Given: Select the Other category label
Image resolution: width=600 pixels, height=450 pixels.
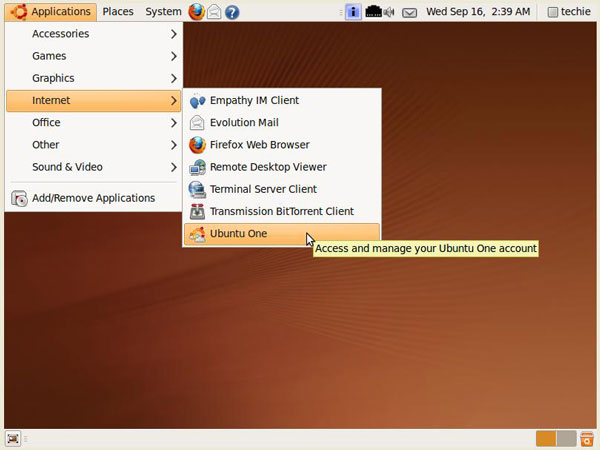Looking at the screenshot, I should click(46, 145).
